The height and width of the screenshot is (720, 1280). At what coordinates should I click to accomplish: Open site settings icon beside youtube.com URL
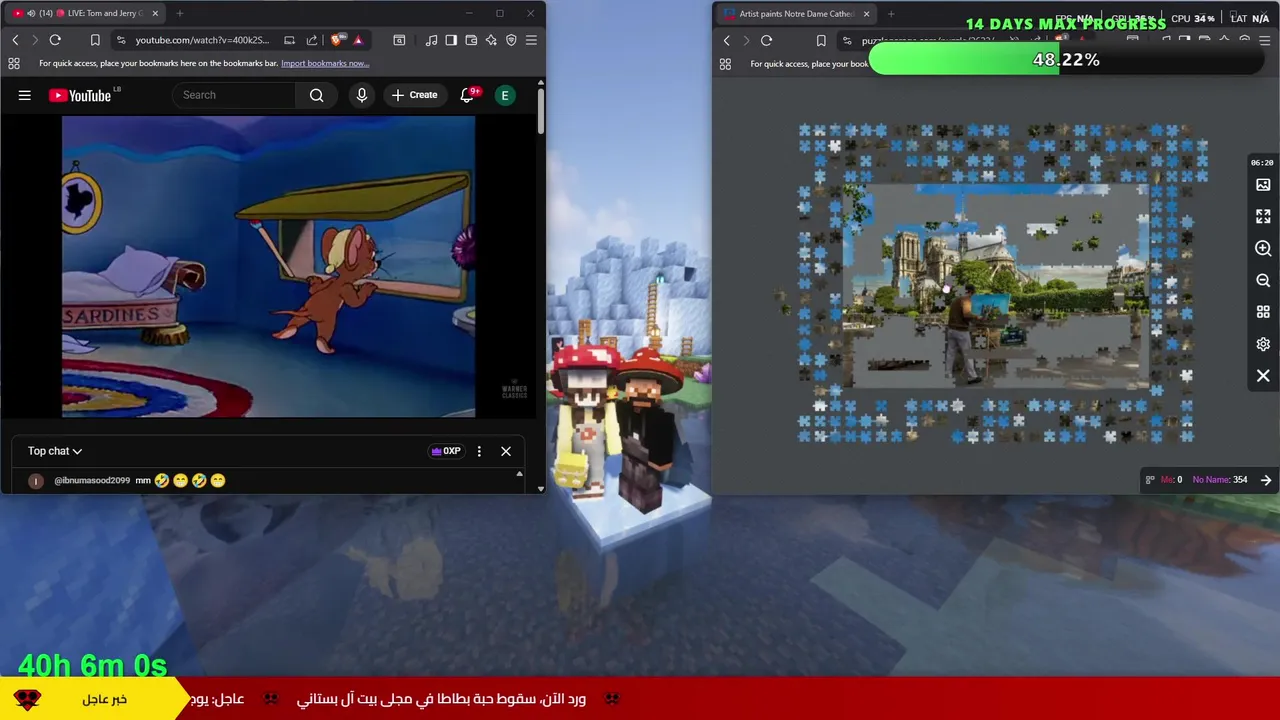point(121,40)
